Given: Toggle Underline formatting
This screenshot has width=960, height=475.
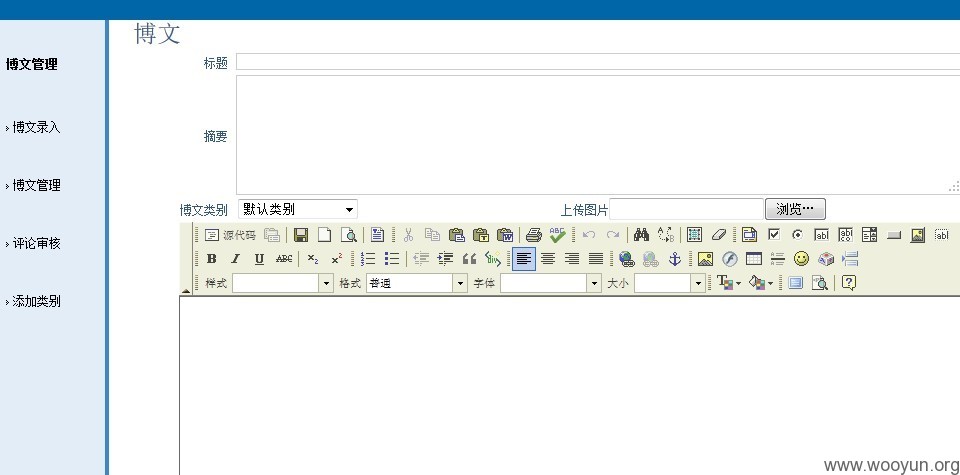Looking at the screenshot, I should click(x=259, y=259).
